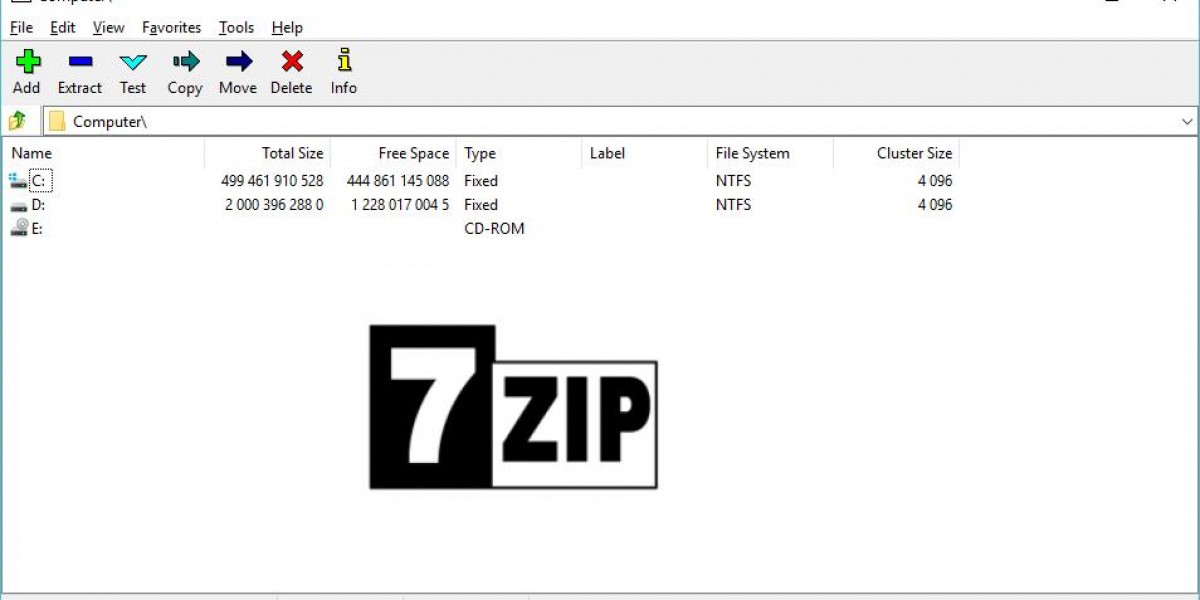1200x600 pixels.
Task: Click the Copy toolbar icon
Action: pyautogui.click(x=184, y=62)
